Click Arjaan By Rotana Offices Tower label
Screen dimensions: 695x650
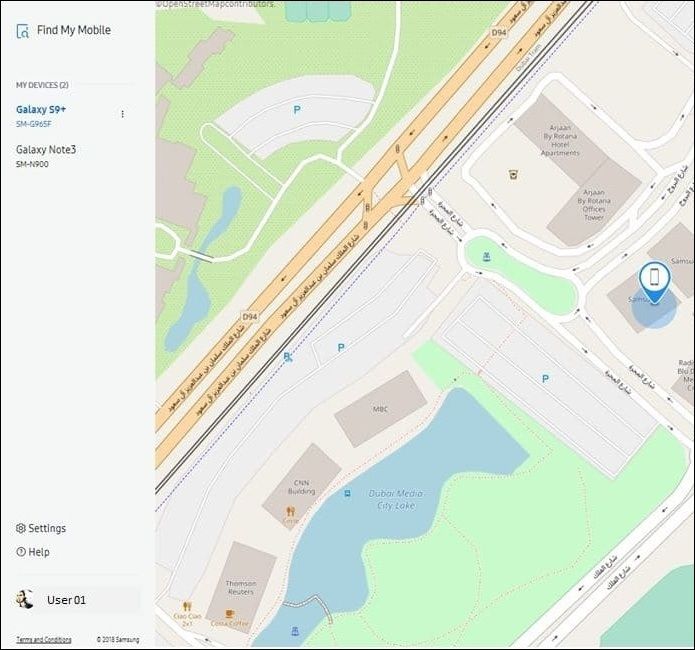click(594, 205)
